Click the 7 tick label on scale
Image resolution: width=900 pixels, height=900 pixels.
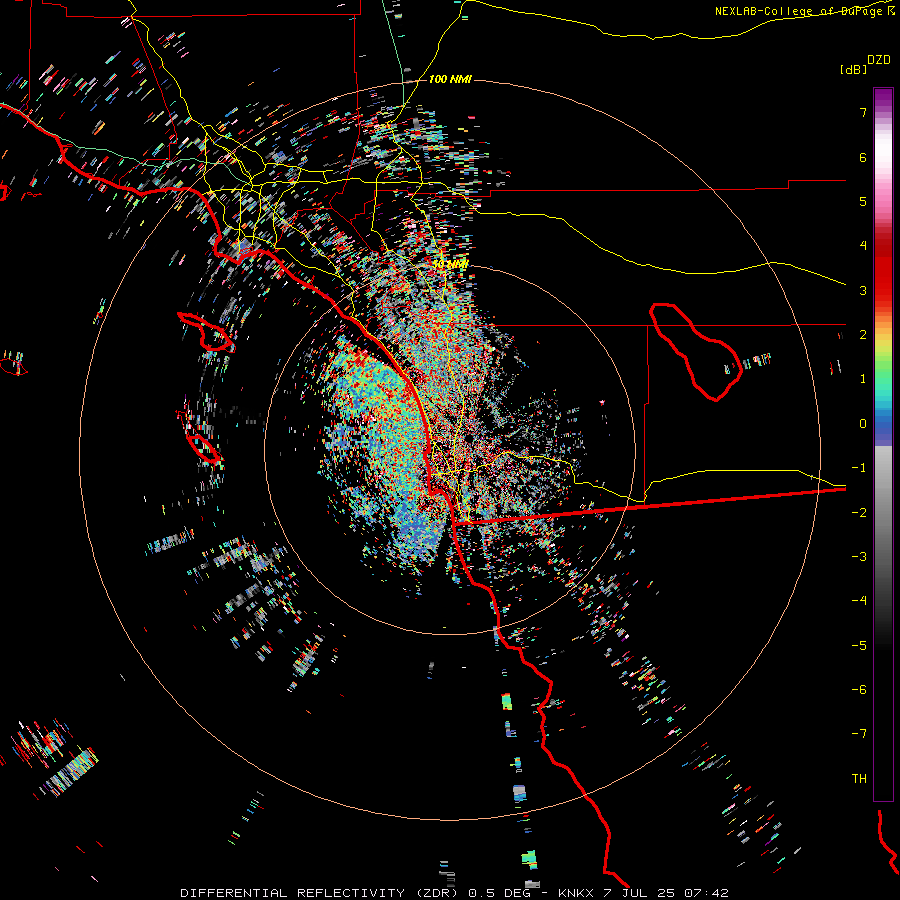click(863, 112)
